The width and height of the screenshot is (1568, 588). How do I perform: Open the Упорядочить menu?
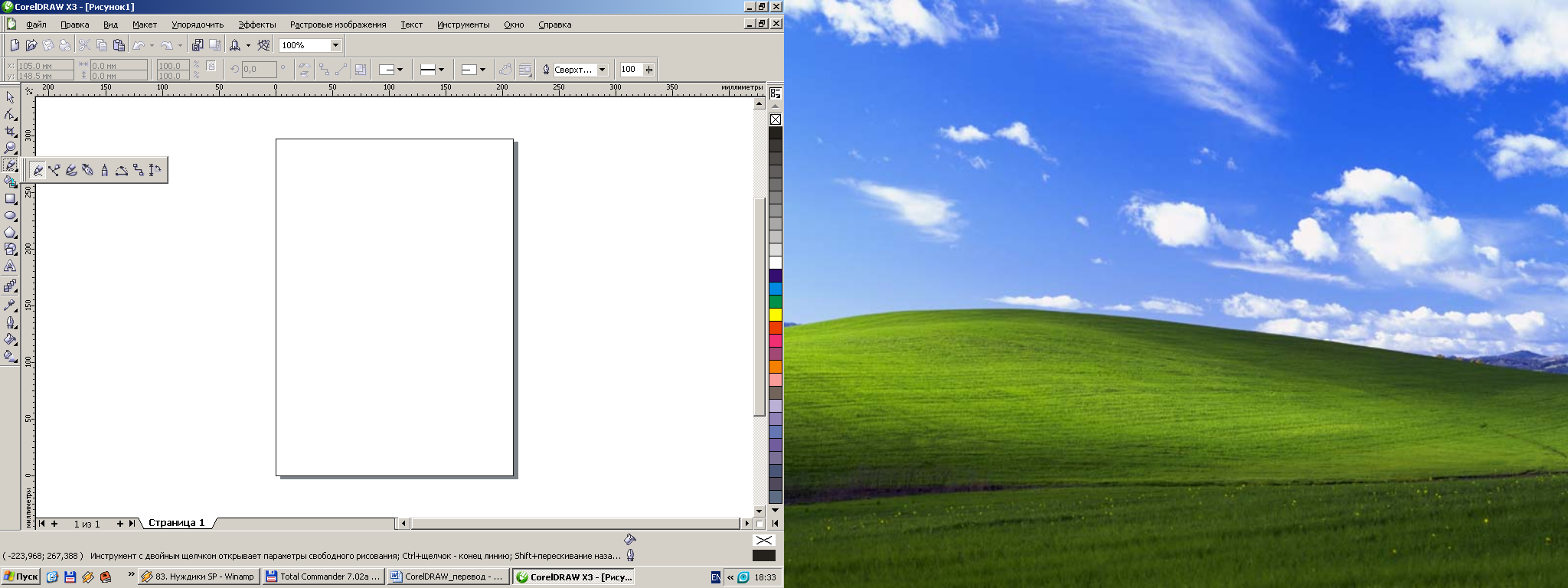(198, 24)
